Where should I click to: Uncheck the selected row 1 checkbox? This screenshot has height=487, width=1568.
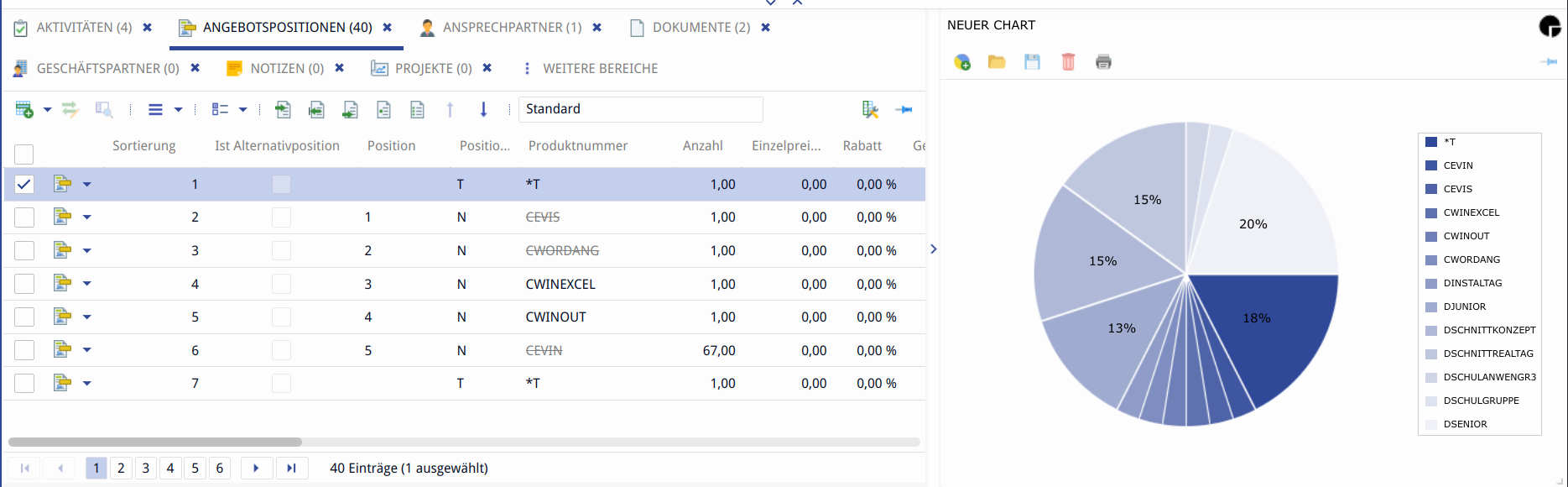(x=24, y=184)
